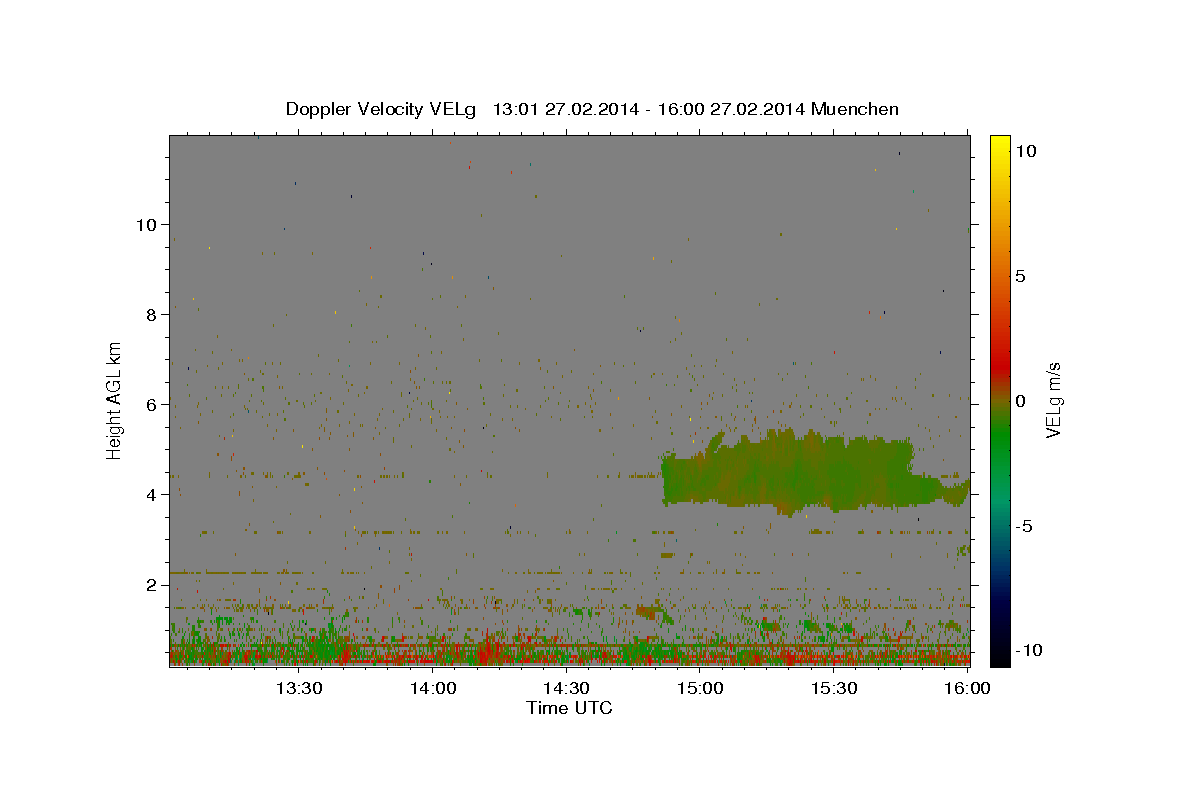The height and width of the screenshot is (800, 1200).
Task: Click the red-green noise band near ground
Action: [x=569, y=650]
